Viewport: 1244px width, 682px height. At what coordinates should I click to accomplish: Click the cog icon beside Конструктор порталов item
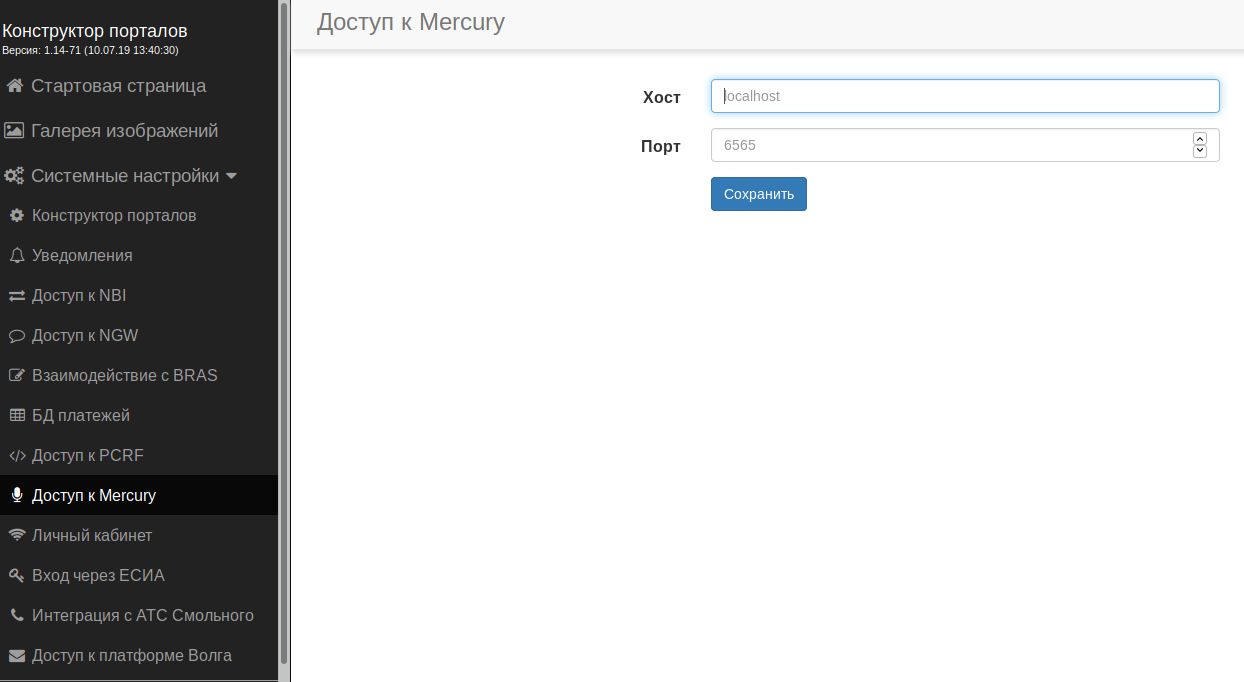[x=16, y=216]
